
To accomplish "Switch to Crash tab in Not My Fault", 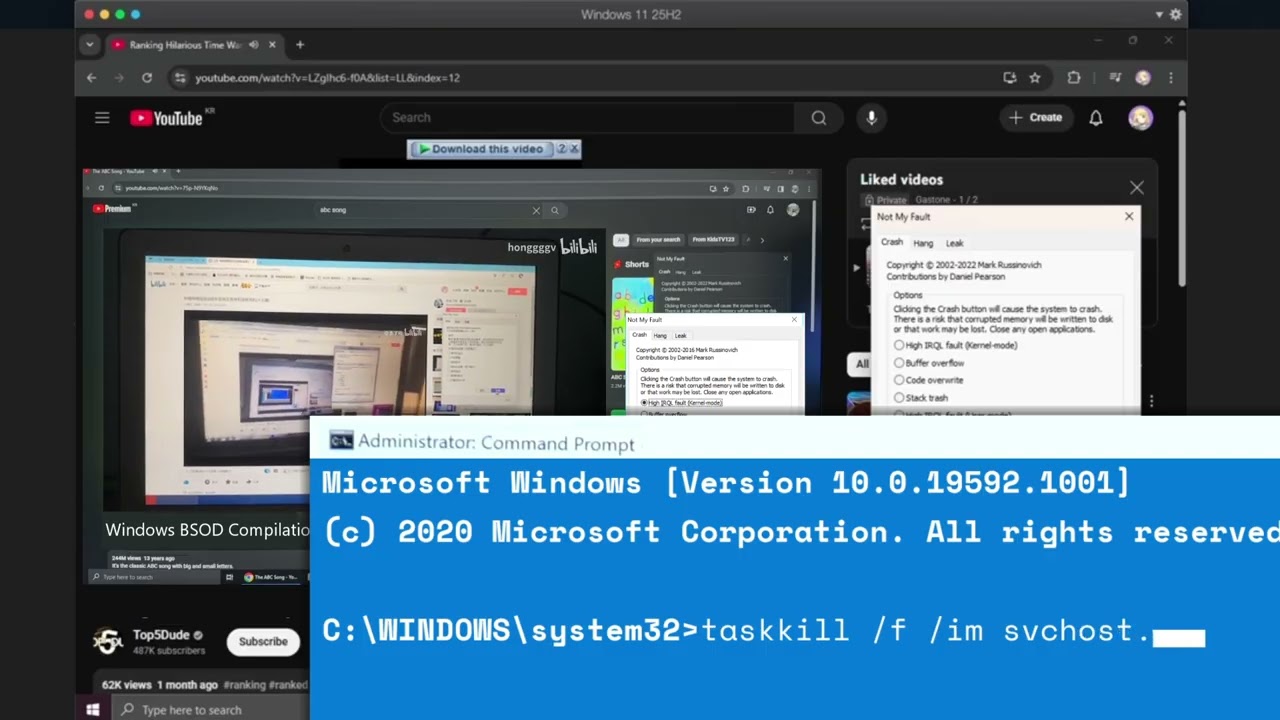I will (x=892, y=242).
